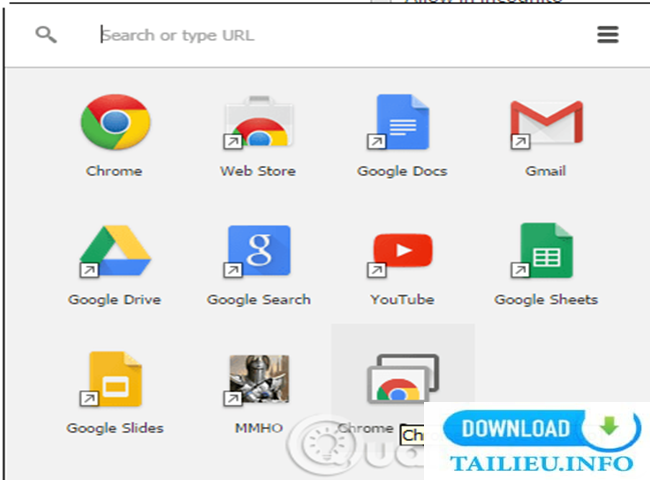Click the "Gmail" label text
650x480 pixels.
click(x=546, y=171)
